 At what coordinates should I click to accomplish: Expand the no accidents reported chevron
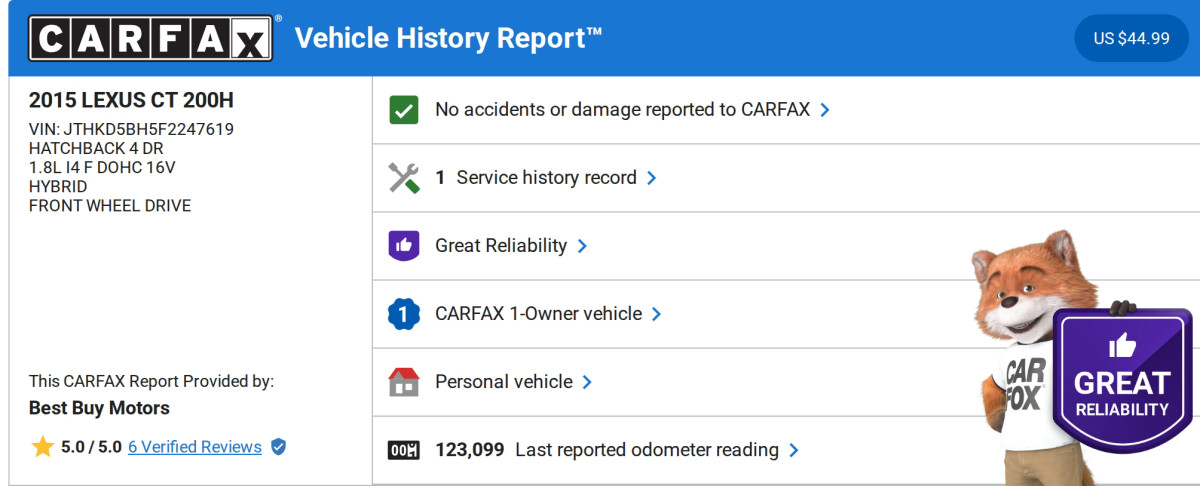[825, 110]
